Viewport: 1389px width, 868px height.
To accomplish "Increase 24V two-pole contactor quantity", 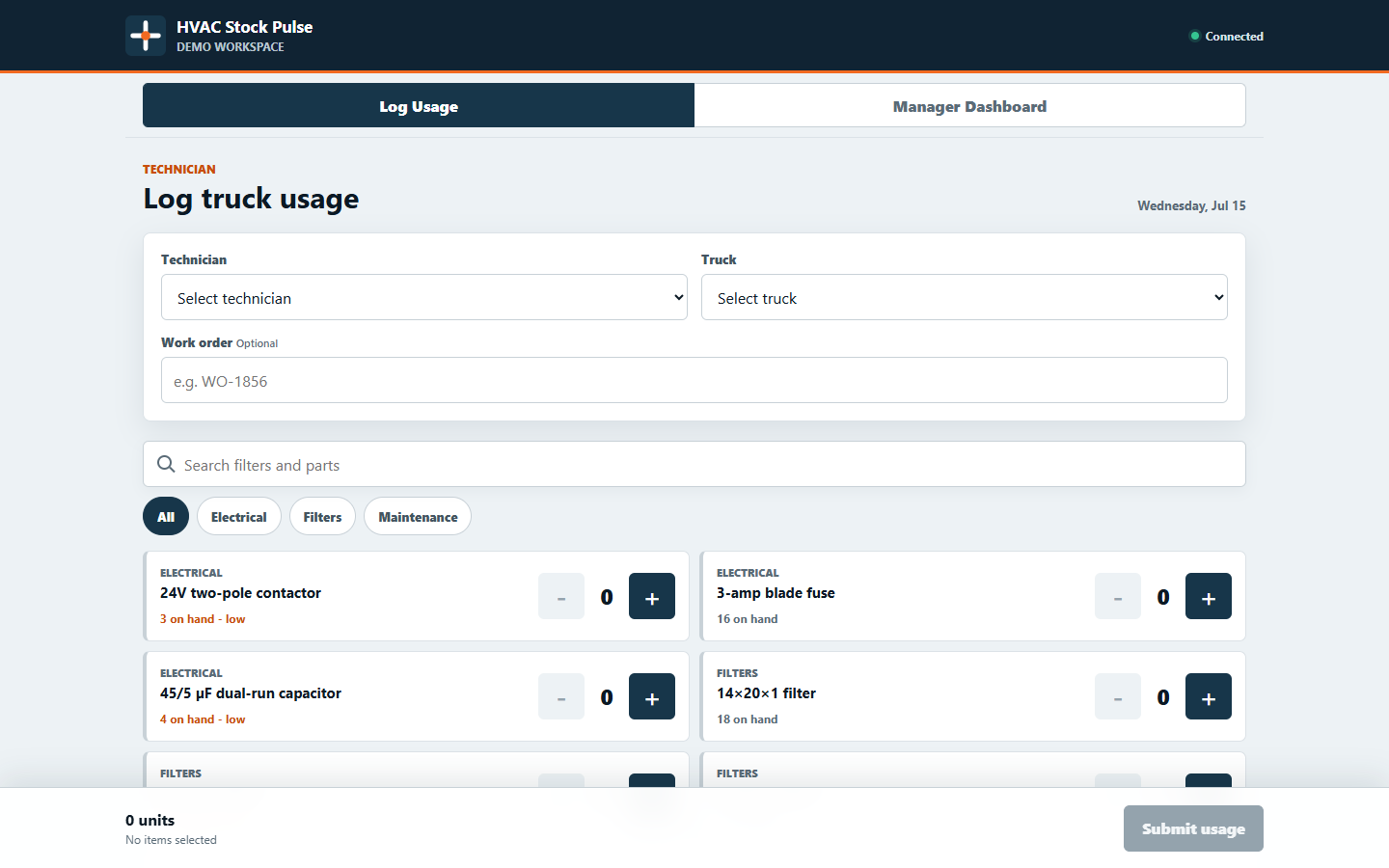I will [x=652, y=596].
